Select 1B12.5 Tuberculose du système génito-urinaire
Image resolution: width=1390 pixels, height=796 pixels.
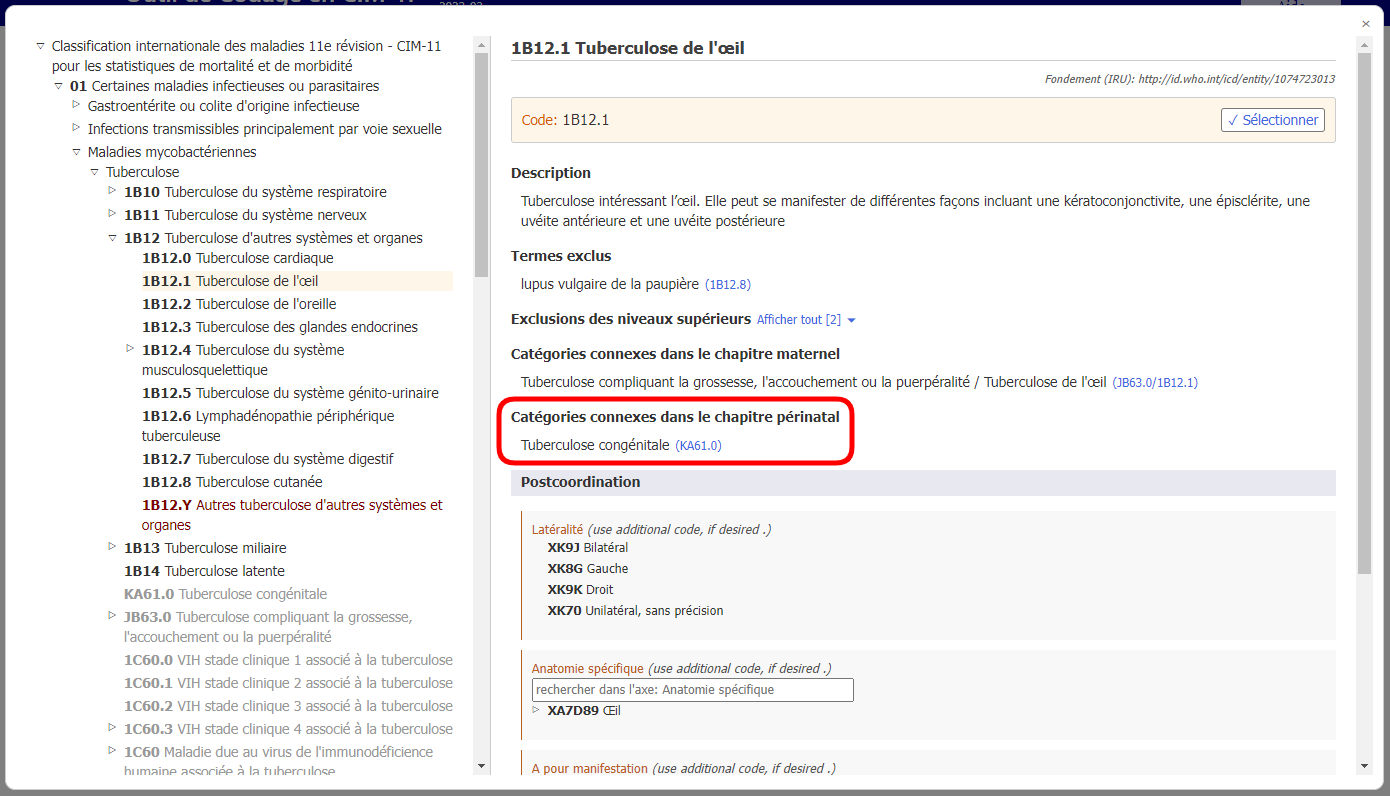tap(290, 393)
